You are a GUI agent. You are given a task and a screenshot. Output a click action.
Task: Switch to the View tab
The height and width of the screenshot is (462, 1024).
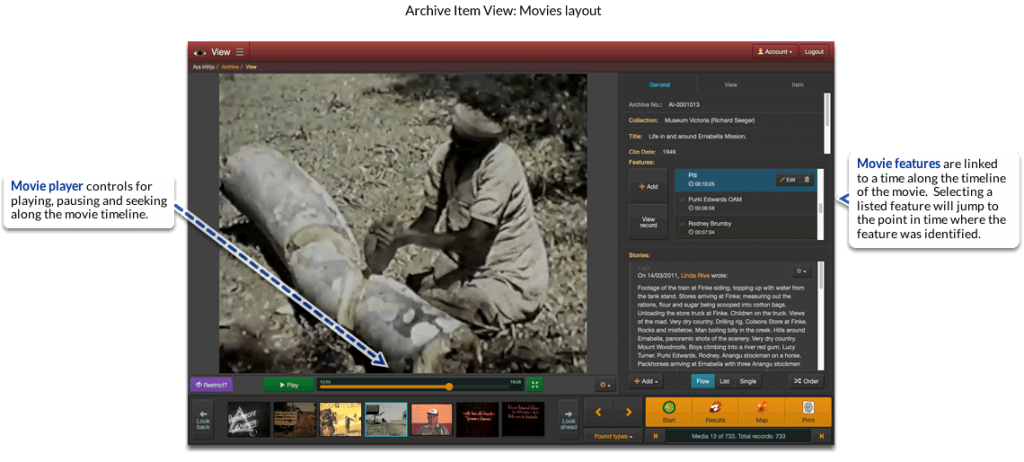(731, 85)
